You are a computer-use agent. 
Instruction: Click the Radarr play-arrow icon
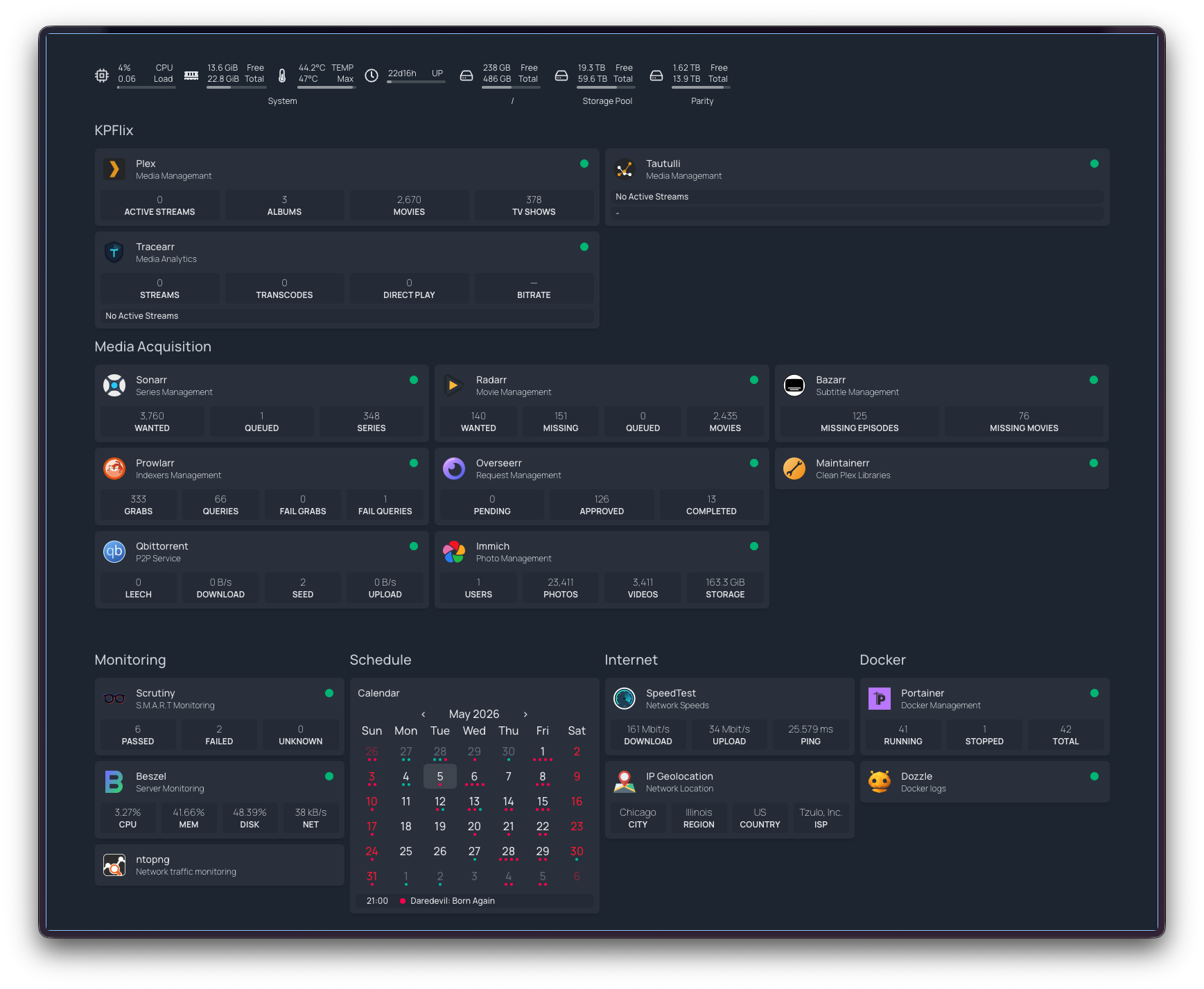click(x=454, y=385)
